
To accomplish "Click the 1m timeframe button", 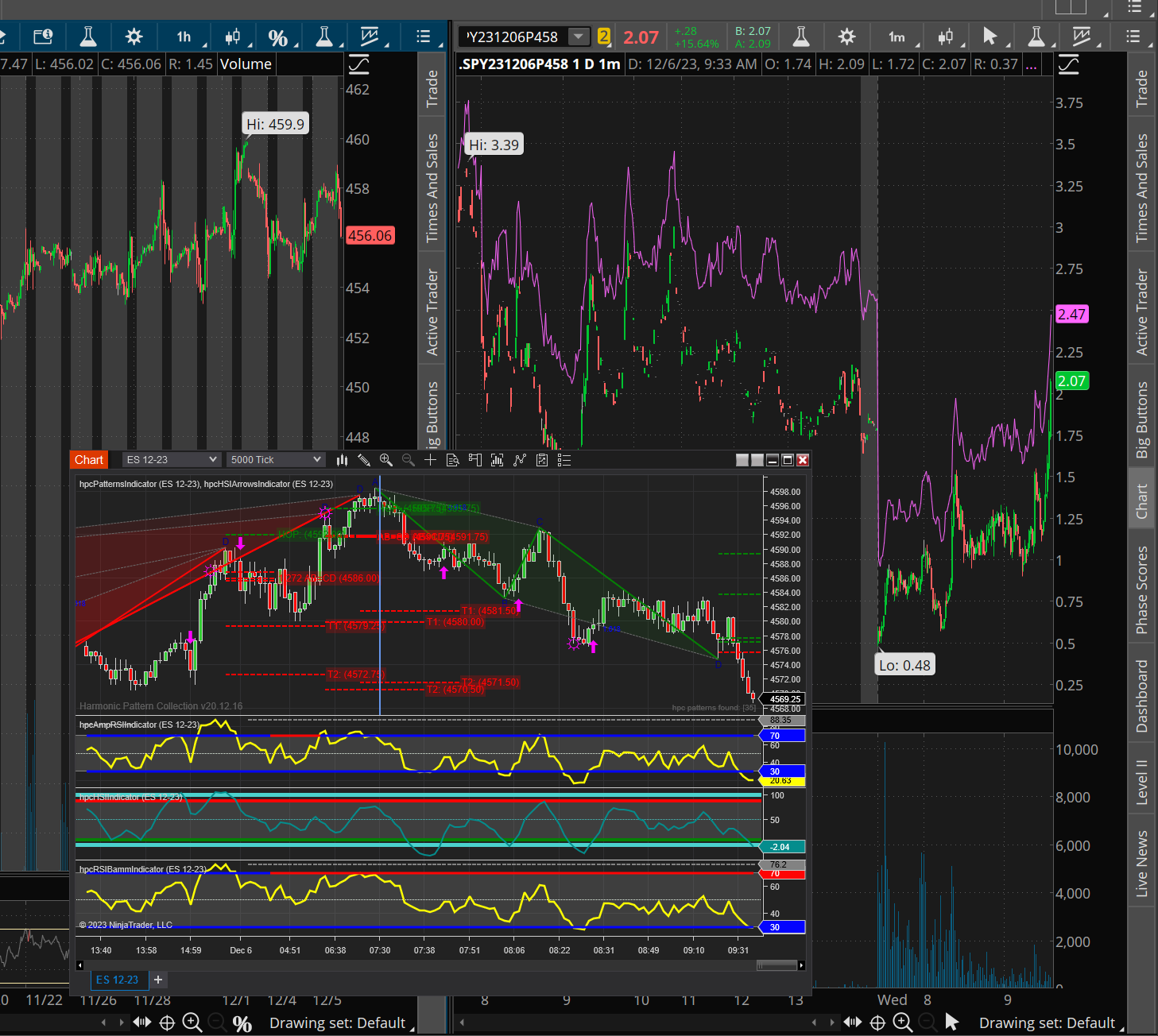I will pos(897,37).
